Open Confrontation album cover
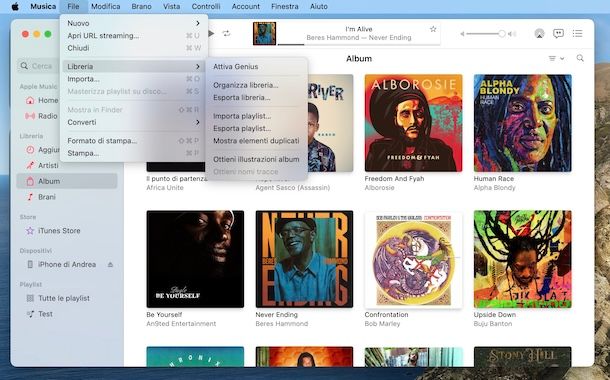This screenshot has width=610, height=380. [414, 259]
